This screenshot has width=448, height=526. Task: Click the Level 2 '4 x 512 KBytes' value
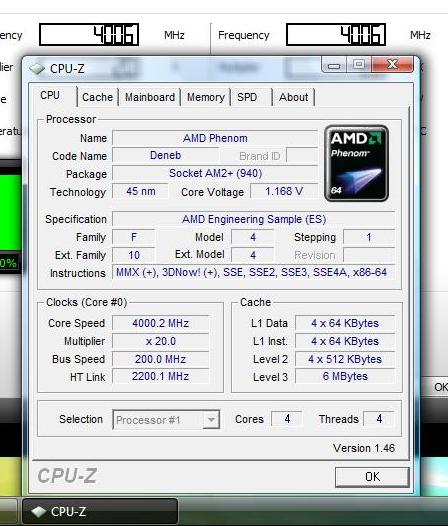point(345,359)
